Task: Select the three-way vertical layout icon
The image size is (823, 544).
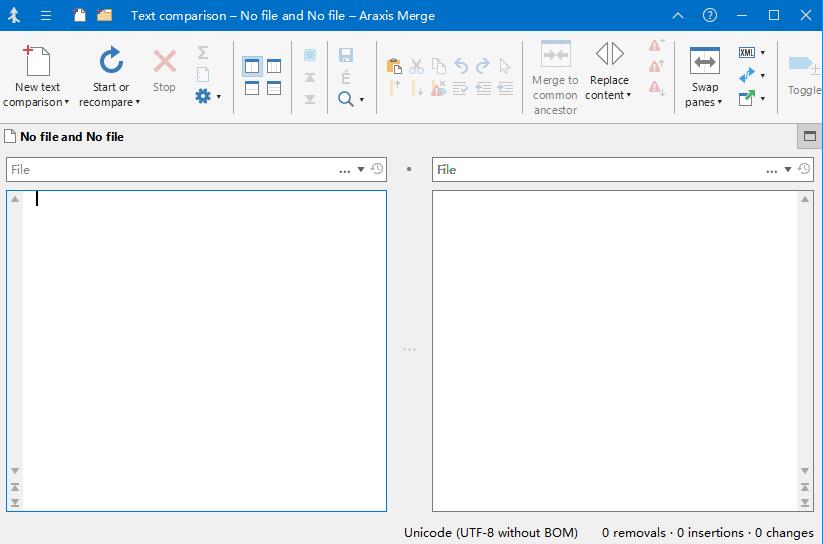Action: point(274,66)
